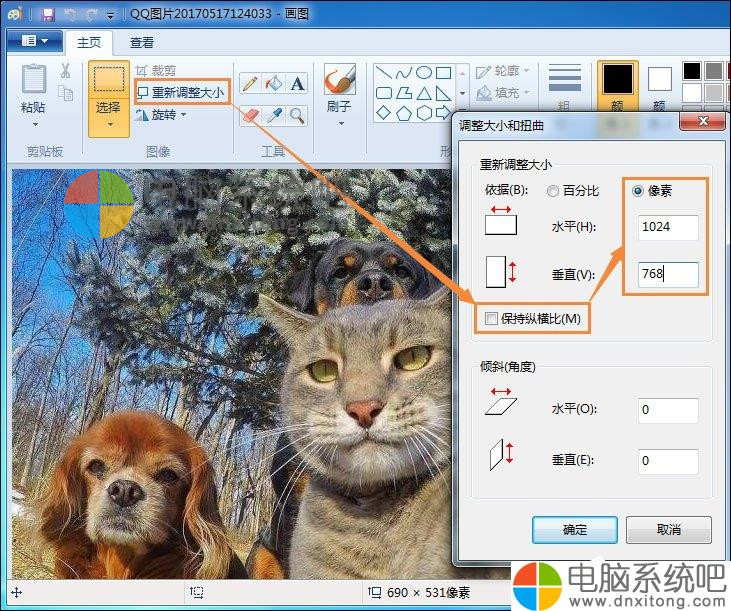Select the Fill with color bucket tool
The width and height of the screenshot is (731, 611).
tap(274, 84)
